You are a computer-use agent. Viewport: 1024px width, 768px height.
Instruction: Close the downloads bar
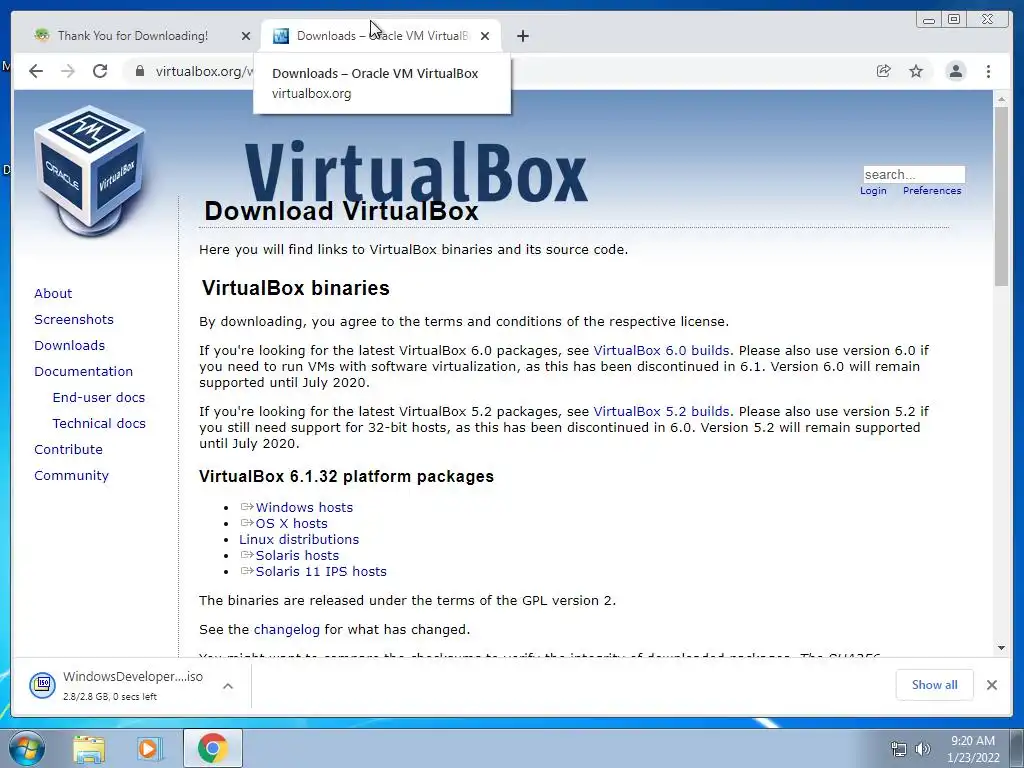pos(991,684)
